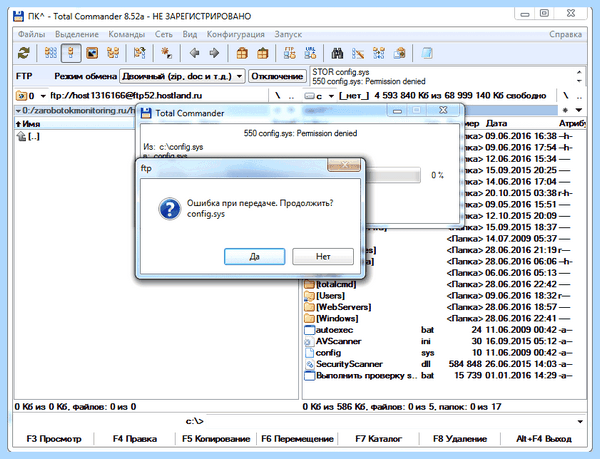This screenshot has height=459, width=600.
Task: Confirm with the Да button
Action: pos(254,256)
